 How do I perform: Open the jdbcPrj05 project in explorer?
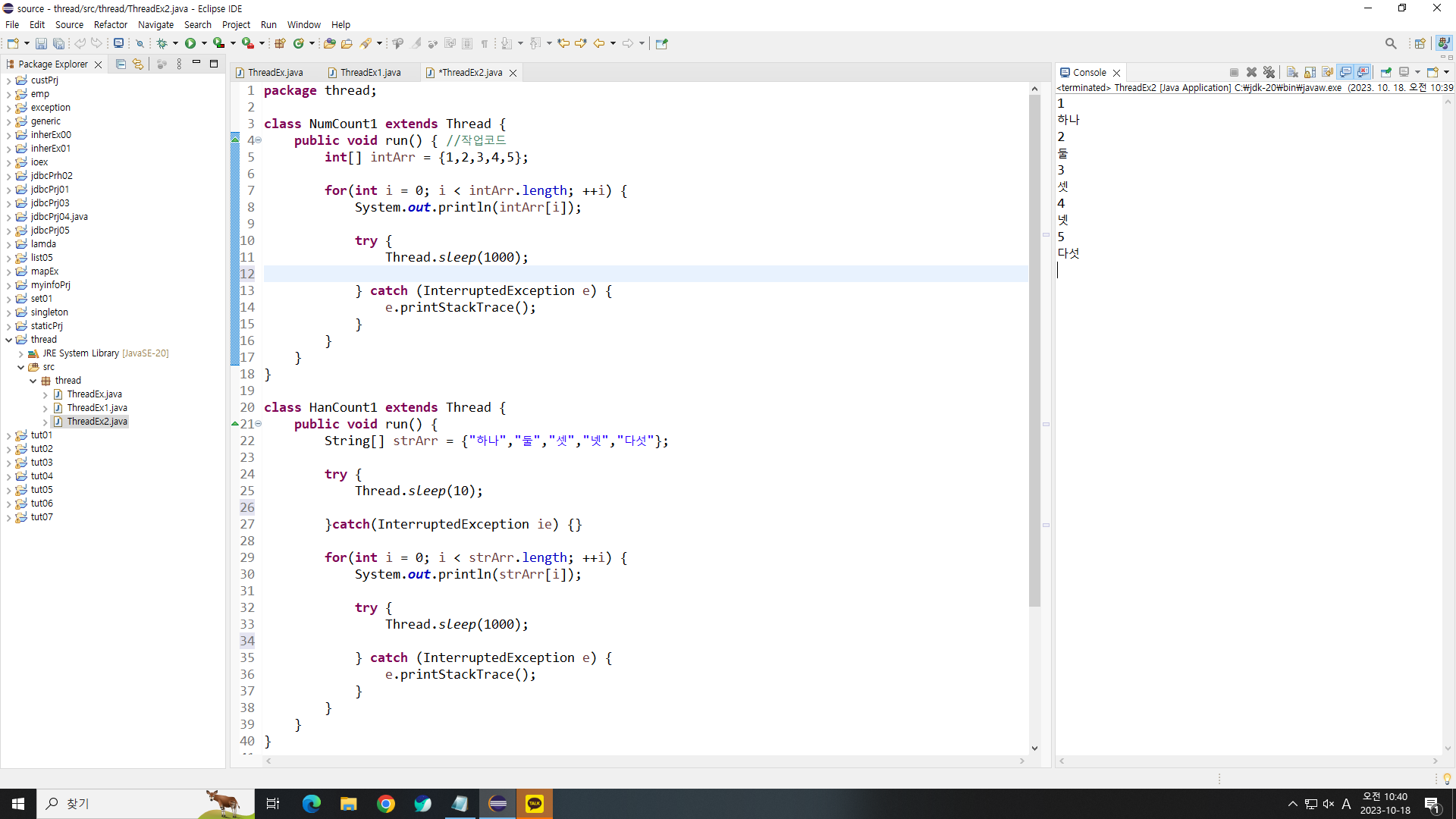pyautogui.click(x=50, y=231)
